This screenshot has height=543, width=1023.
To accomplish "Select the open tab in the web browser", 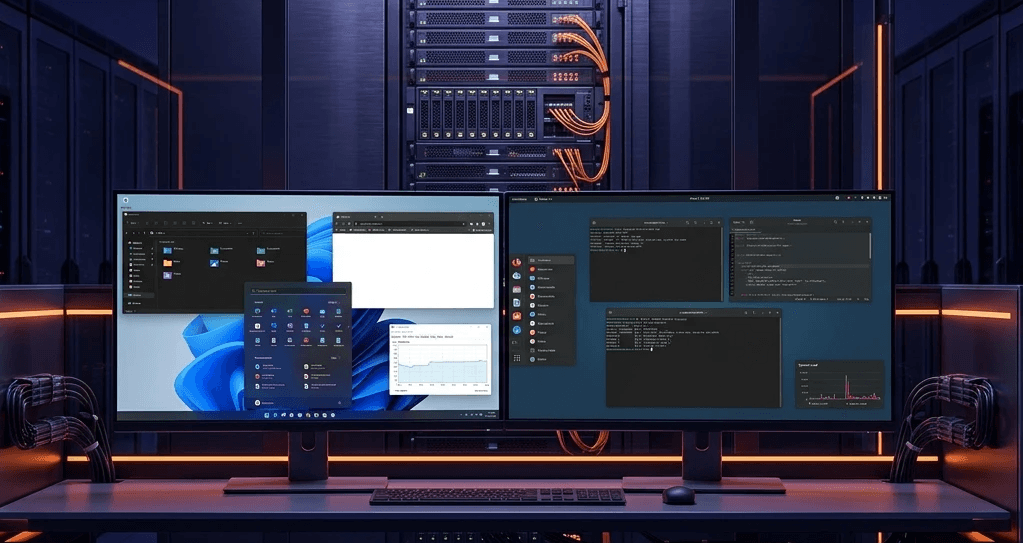I will 356,217.
